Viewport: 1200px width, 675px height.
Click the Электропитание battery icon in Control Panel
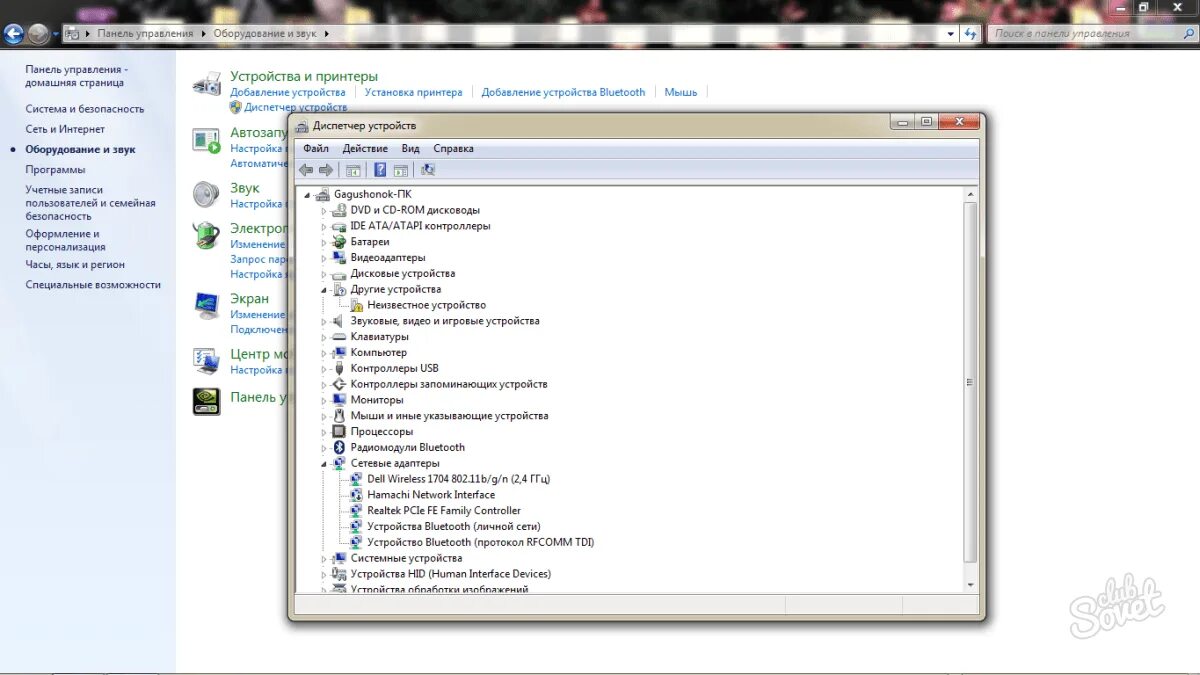[x=207, y=235]
